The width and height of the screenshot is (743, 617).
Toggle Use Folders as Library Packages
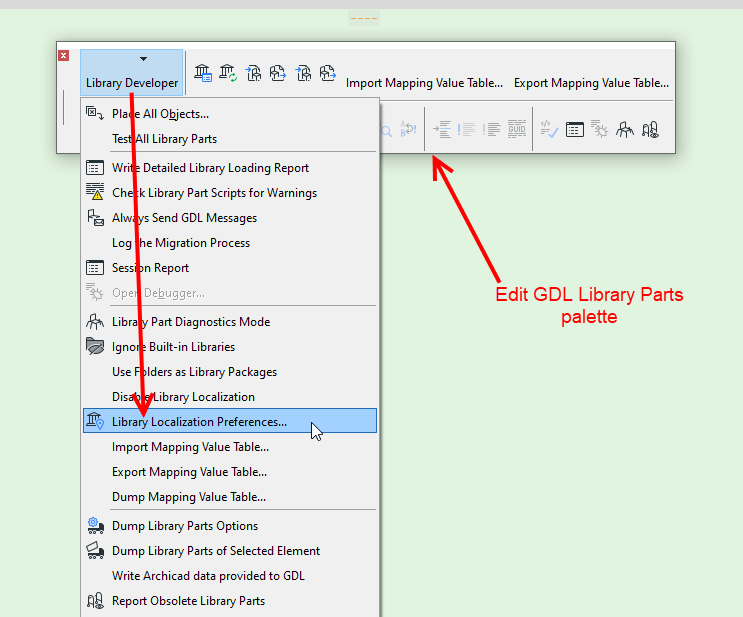pyautogui.click(x=230, y=372)
